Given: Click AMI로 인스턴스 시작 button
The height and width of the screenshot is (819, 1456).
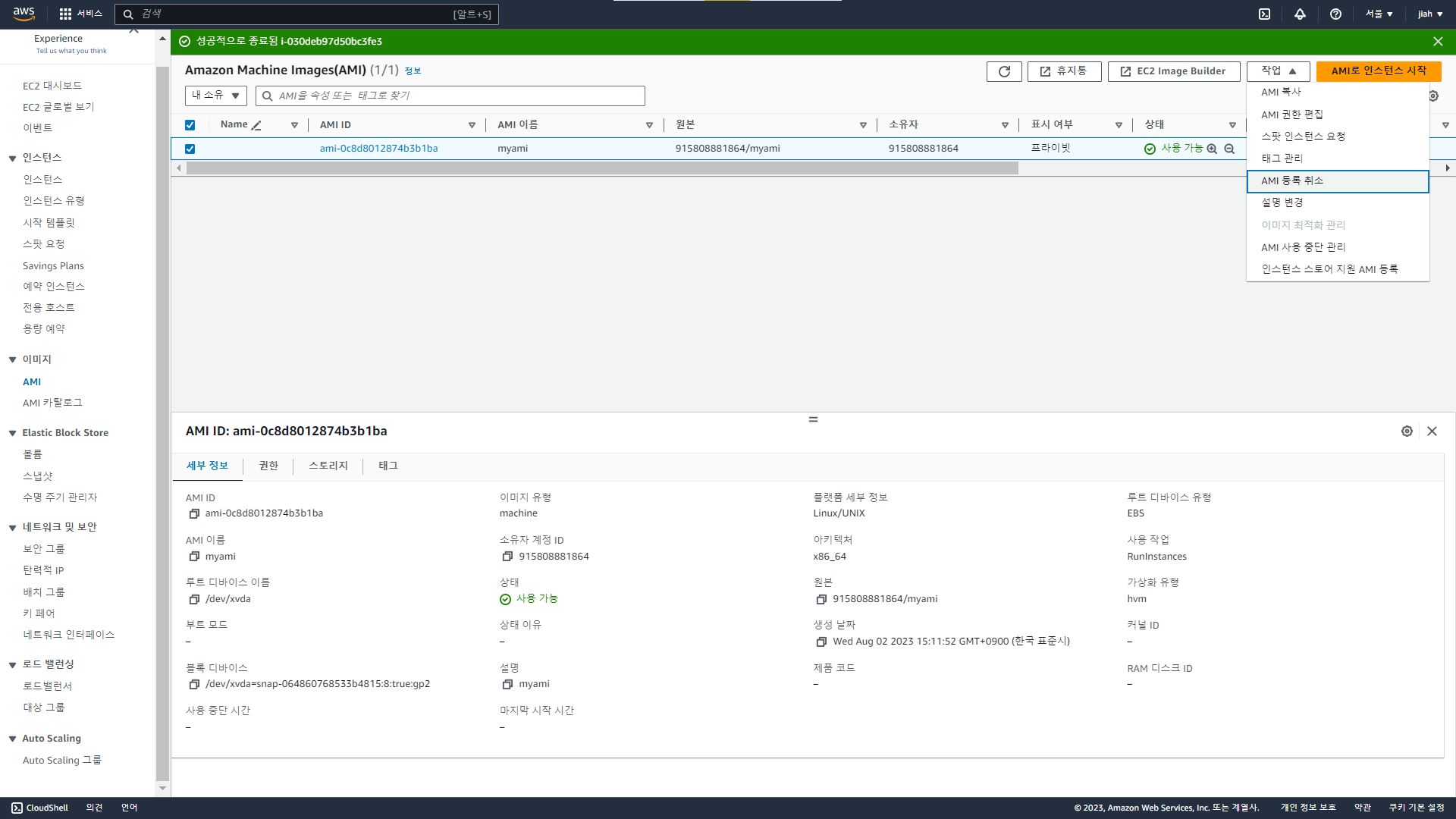Looking at the screenshot, I should click(x=1379, y=71).
